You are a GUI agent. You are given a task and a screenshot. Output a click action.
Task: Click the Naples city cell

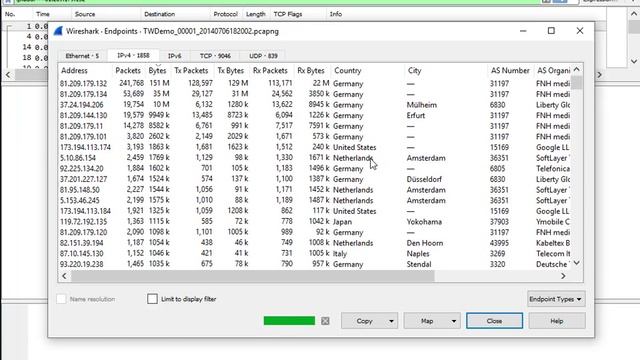pyautogui.click(x=418, y=253)
